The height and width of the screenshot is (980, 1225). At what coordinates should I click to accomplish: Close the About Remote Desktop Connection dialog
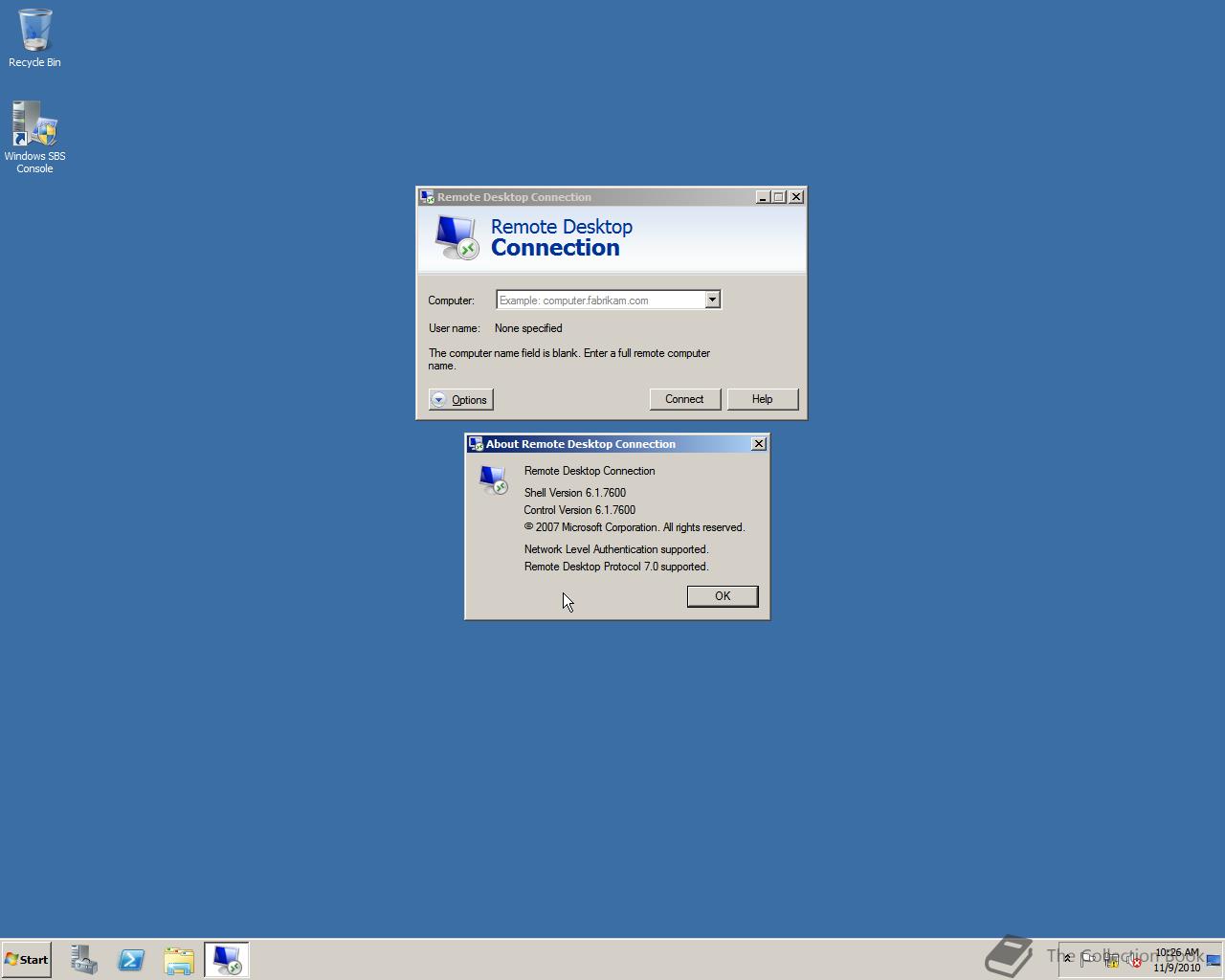[759, 444]
